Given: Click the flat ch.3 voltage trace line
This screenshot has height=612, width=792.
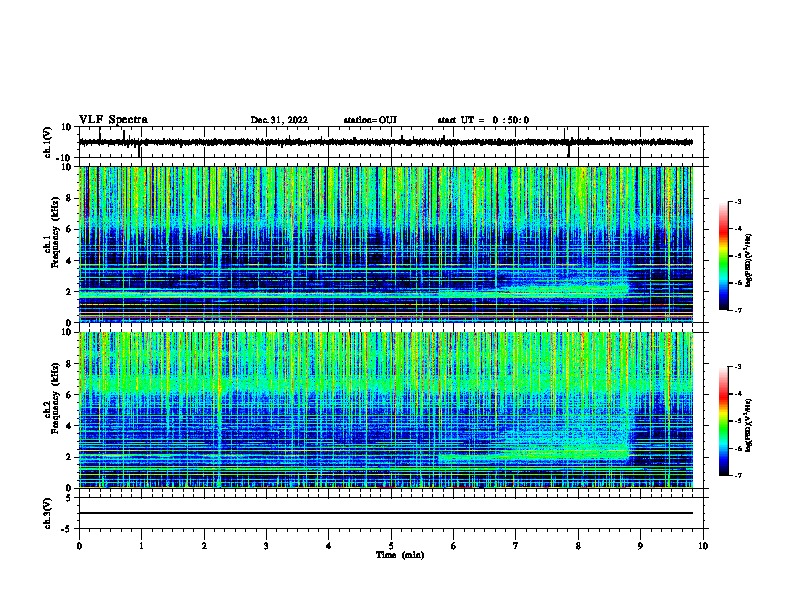Looking at the screenshot, I should point(386,513).
